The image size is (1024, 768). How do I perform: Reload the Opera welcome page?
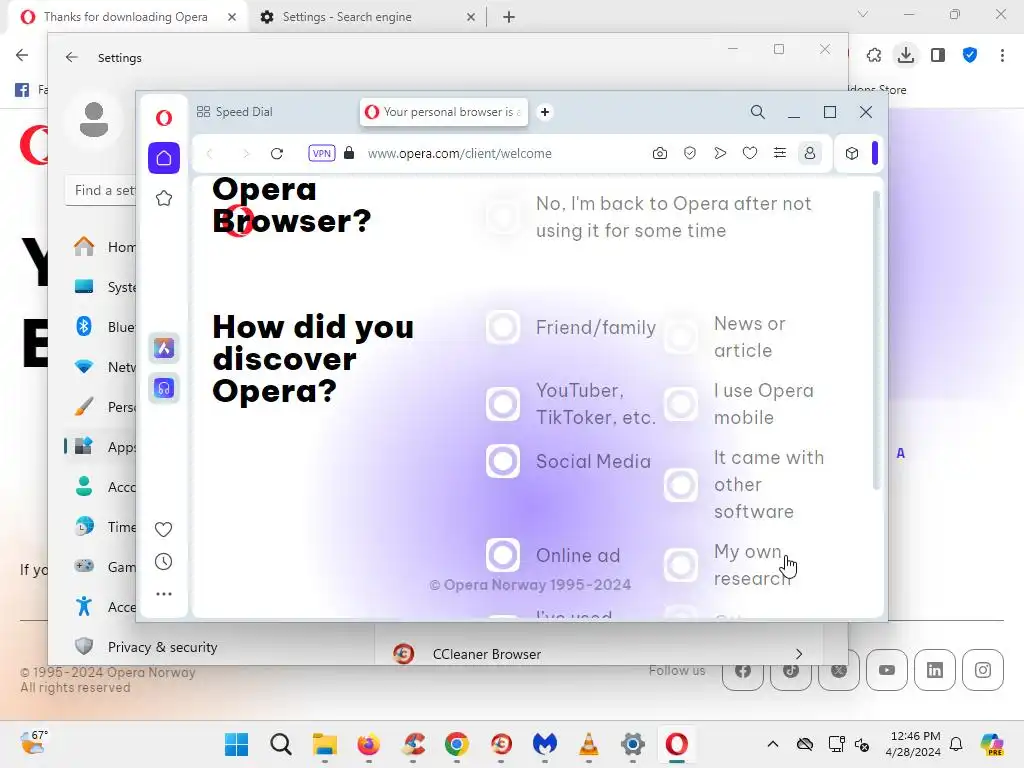point(277,153)
